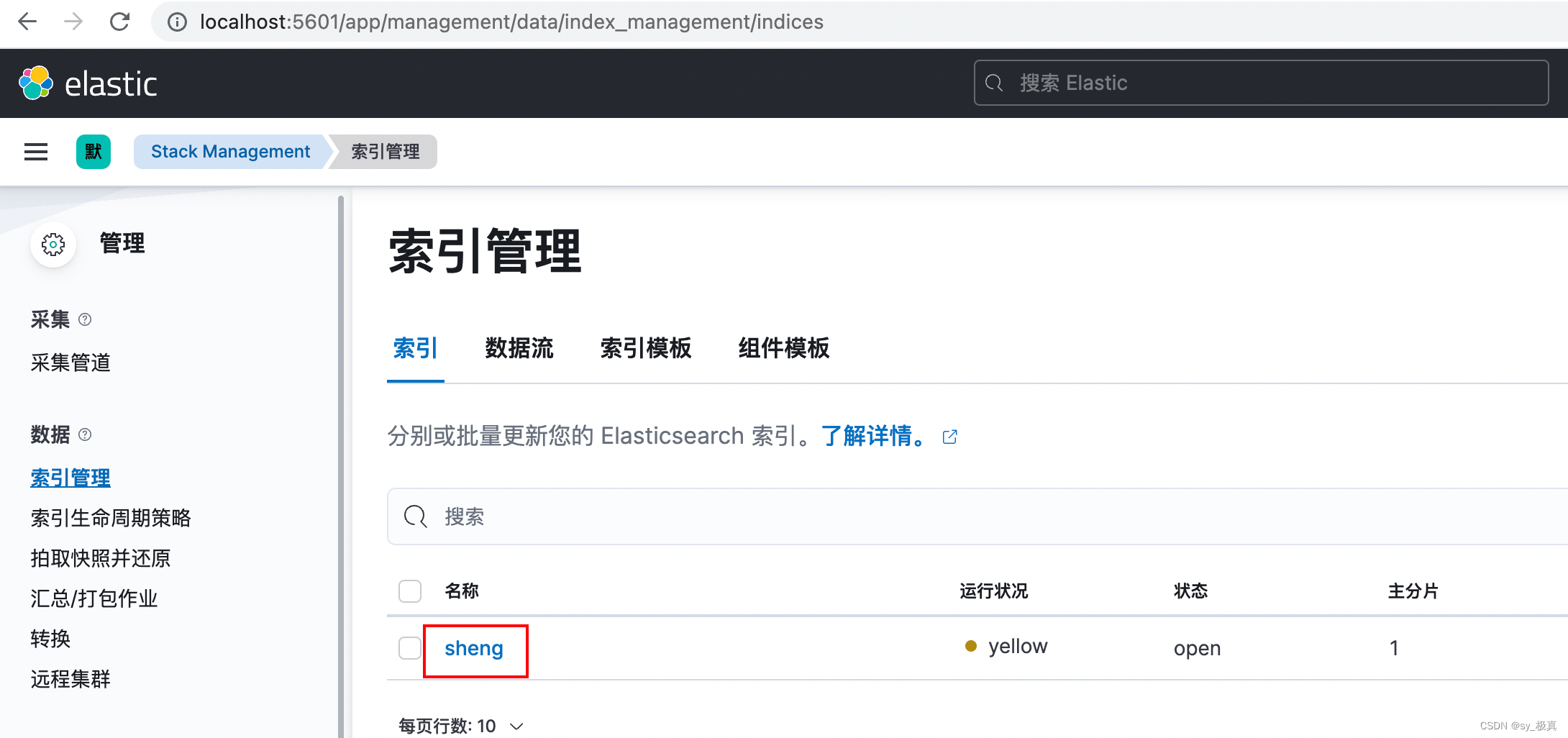Switch to the 索引模板 tab
The image size is (1568, 738).
(x=646, y=348)
